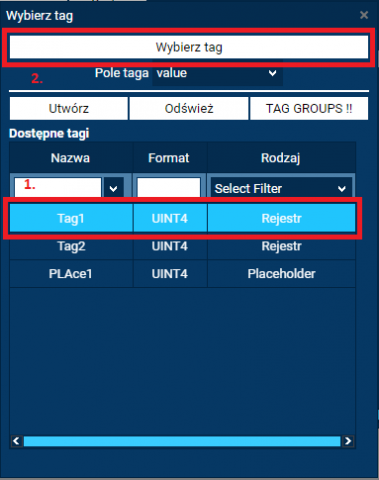The width and height of the screenshot is (379, 480).
Task: Close the Wybierz tag dialog
Action: point(364,15)
